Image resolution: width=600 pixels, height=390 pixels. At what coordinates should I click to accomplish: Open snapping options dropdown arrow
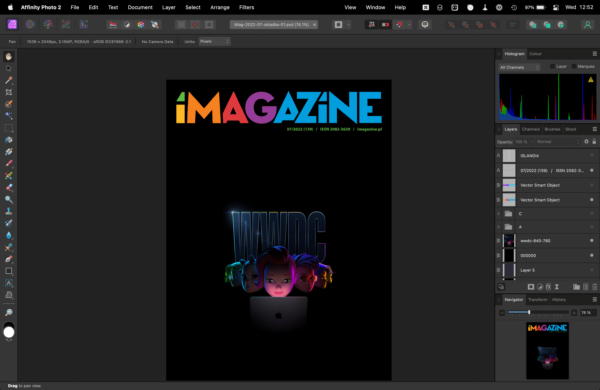[409, 24]
